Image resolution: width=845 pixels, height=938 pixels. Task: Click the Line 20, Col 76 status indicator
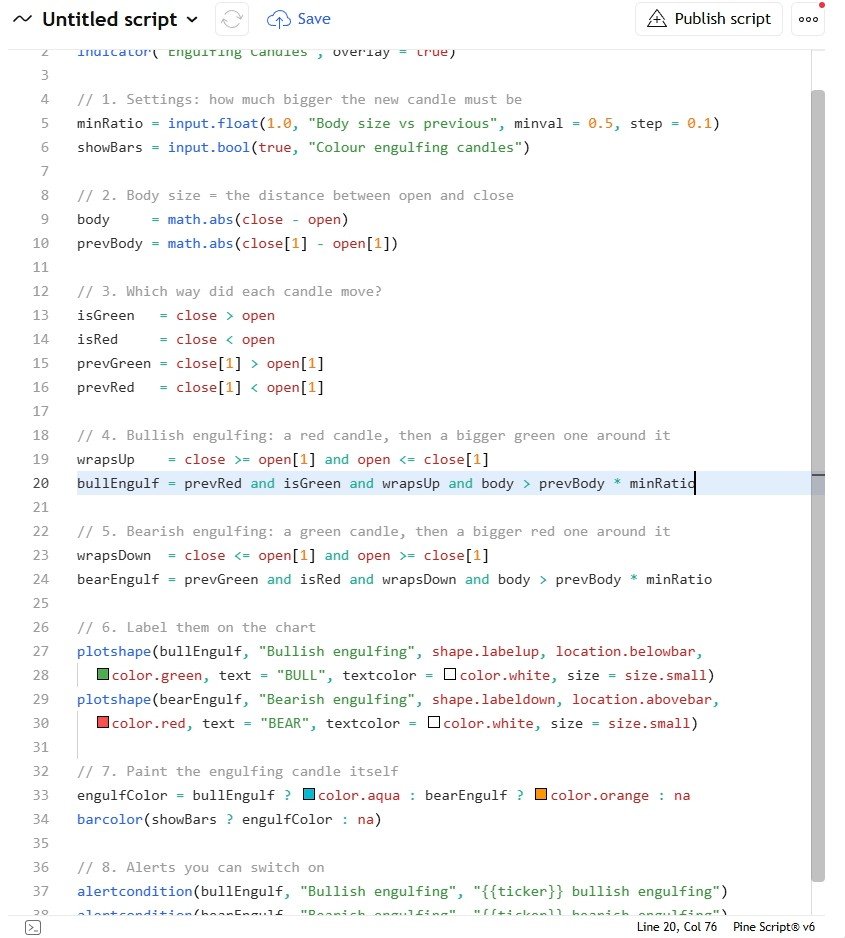click(676, 927)
